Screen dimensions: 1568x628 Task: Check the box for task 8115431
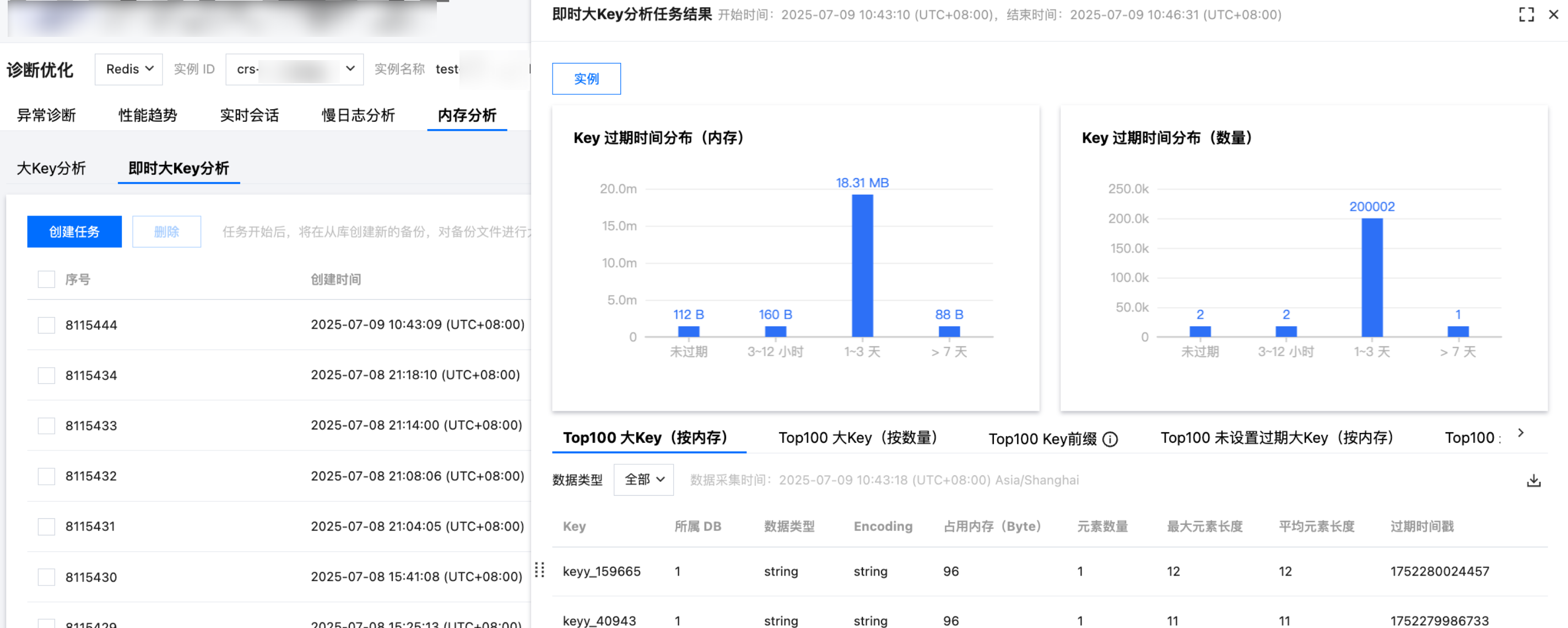pyautogui.click(x=46, y=527)
